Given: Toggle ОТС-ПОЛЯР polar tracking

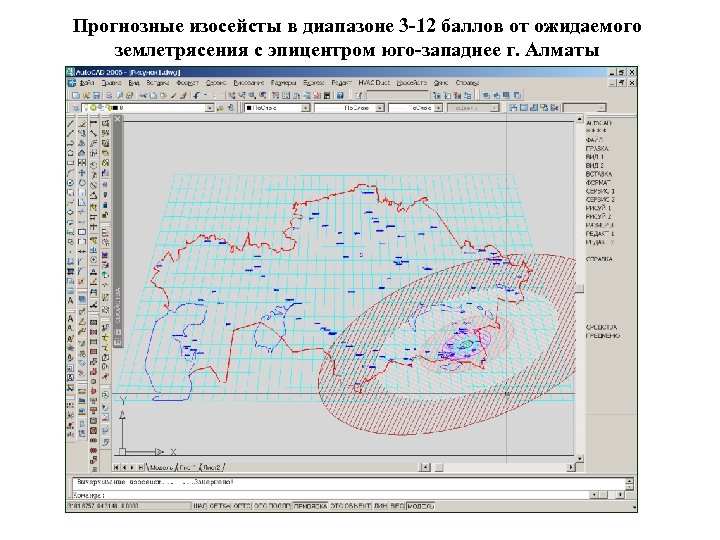Looking at the screenshot, I should click(x=272, y=506).
